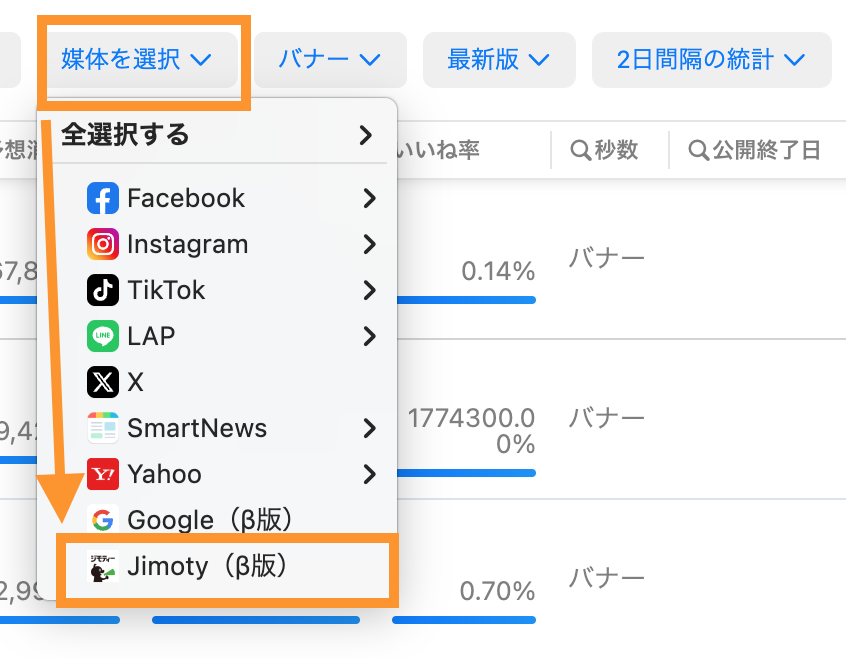Click the 0.14% いいね率 progress bar
846x658 pixels.
pos(464,299)
